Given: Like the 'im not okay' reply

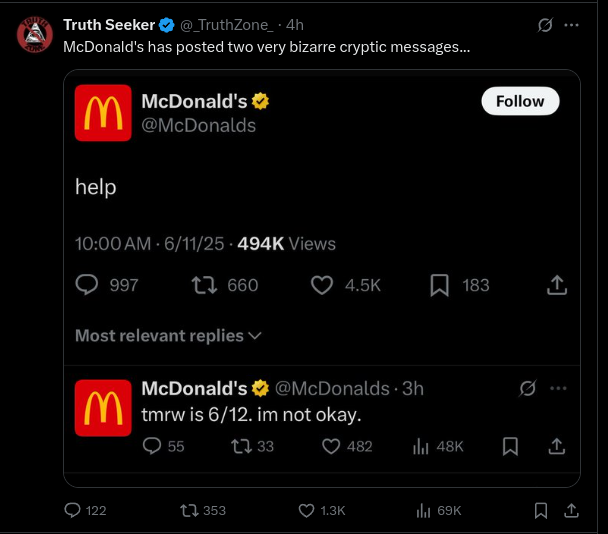Looking at the screenshot, I should tap(332, 446).
